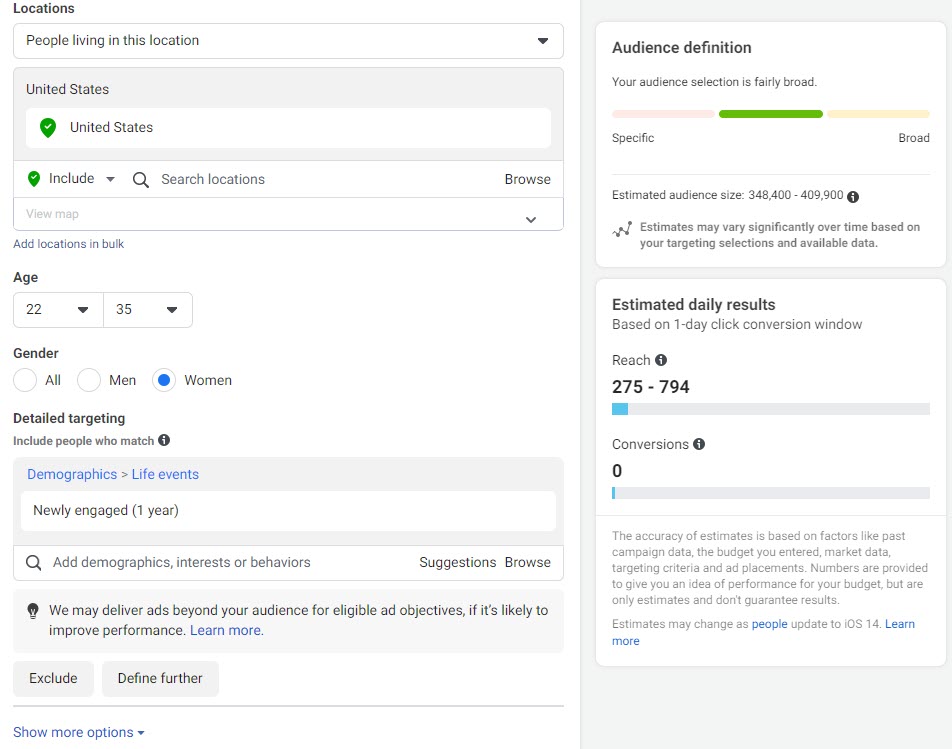Open the Add locations in bulk link
The image size is (952, 749).
point(69,244)
